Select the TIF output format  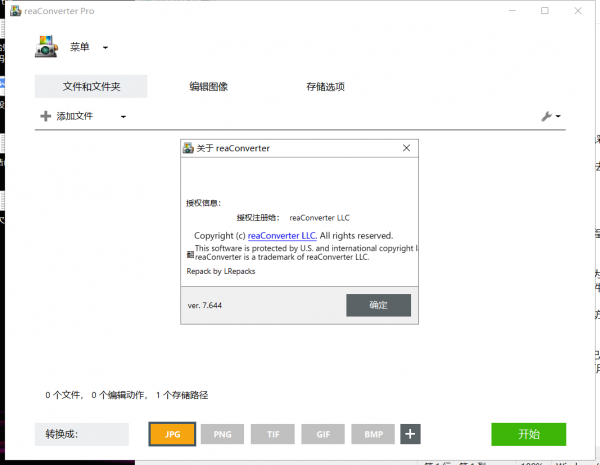(x=273, y=434)
